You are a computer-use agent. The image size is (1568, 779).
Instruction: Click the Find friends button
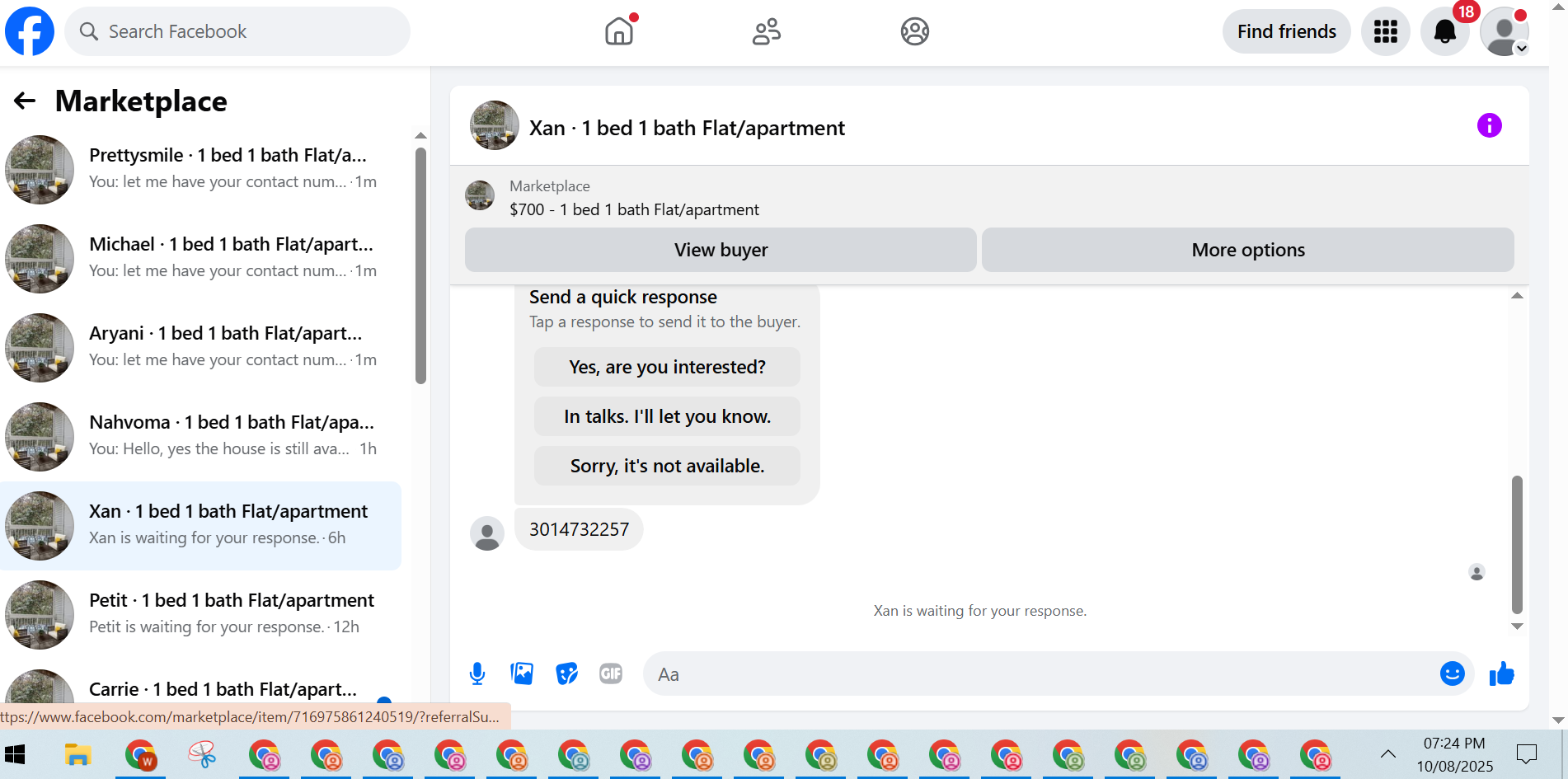click(1287, 31)
